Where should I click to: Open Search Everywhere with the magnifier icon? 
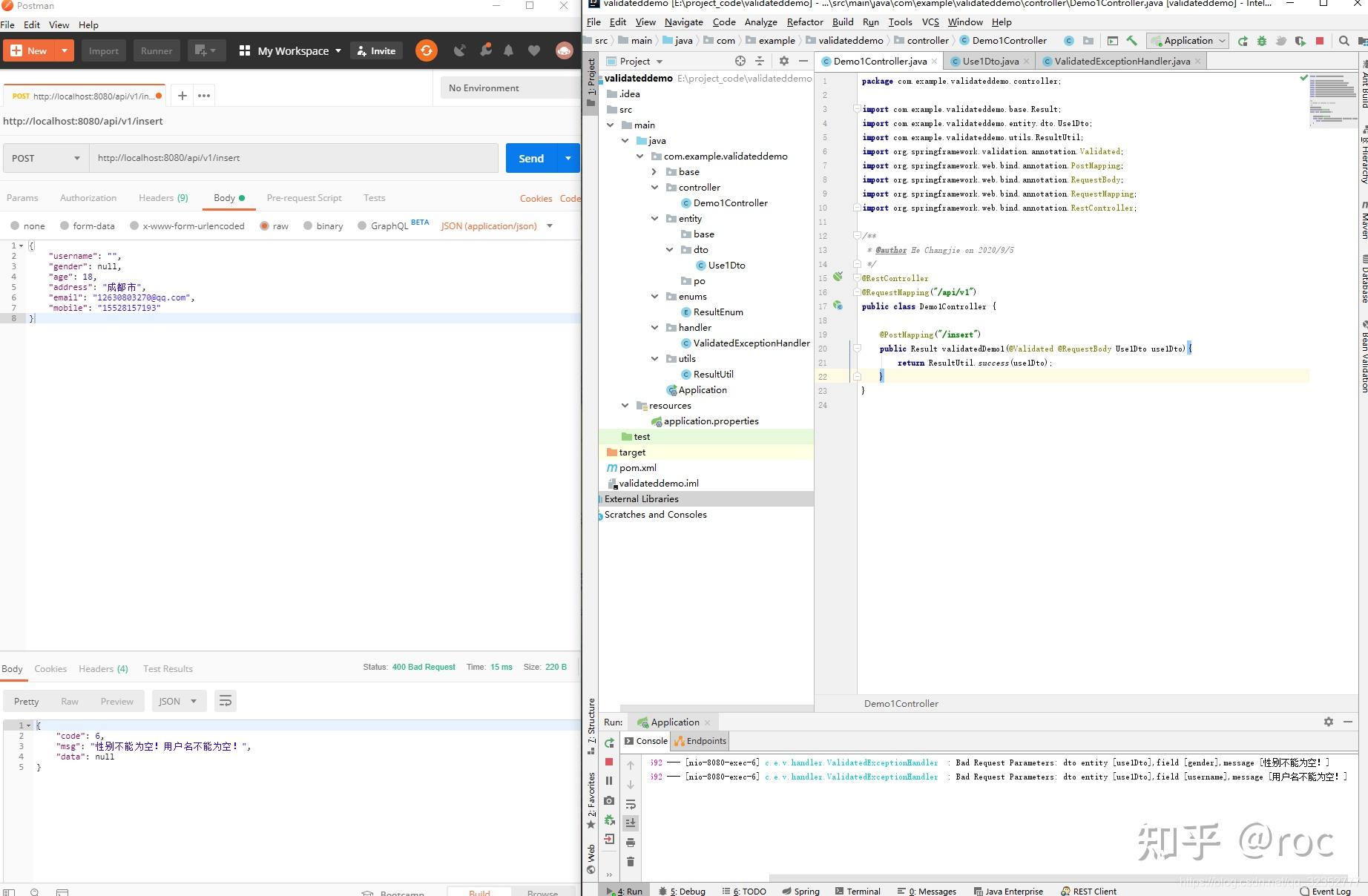(1344, 41)
